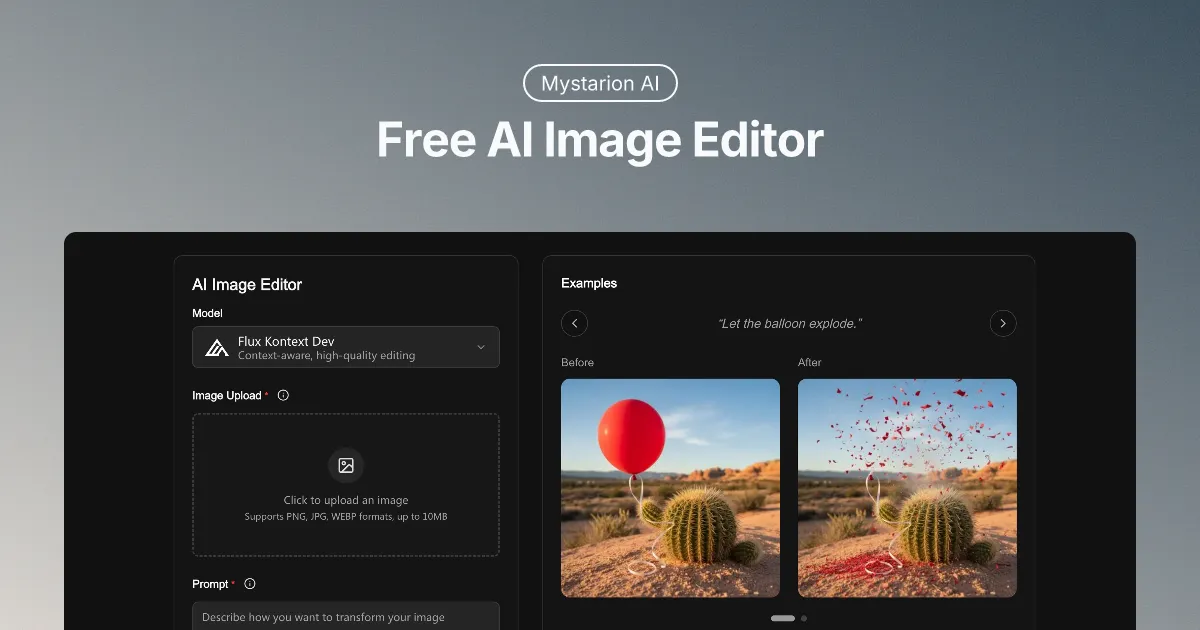
Task: Focus the prompt description text field
Action: coord(345,616)
